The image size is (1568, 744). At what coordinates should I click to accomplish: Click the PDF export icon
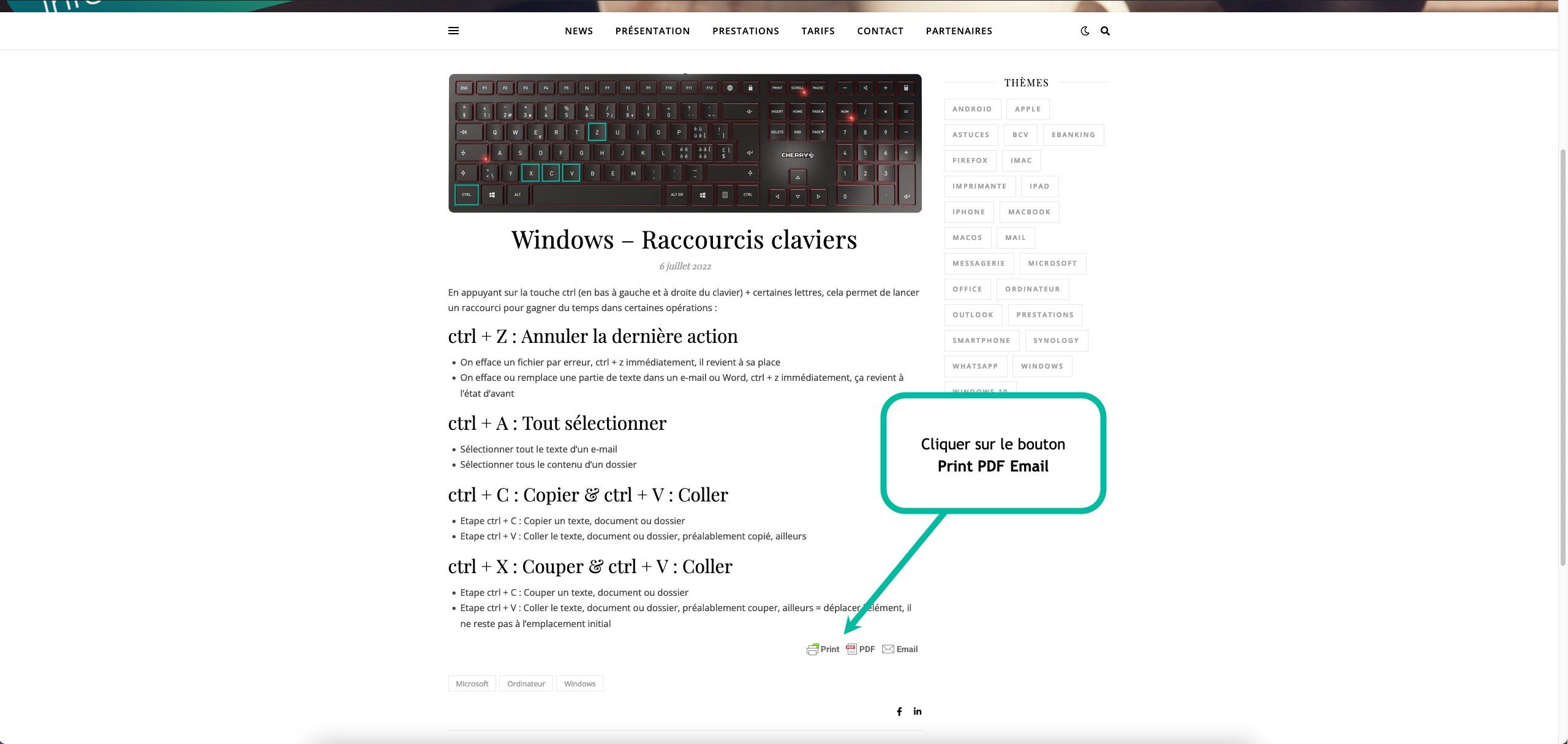tap(851, 649)
